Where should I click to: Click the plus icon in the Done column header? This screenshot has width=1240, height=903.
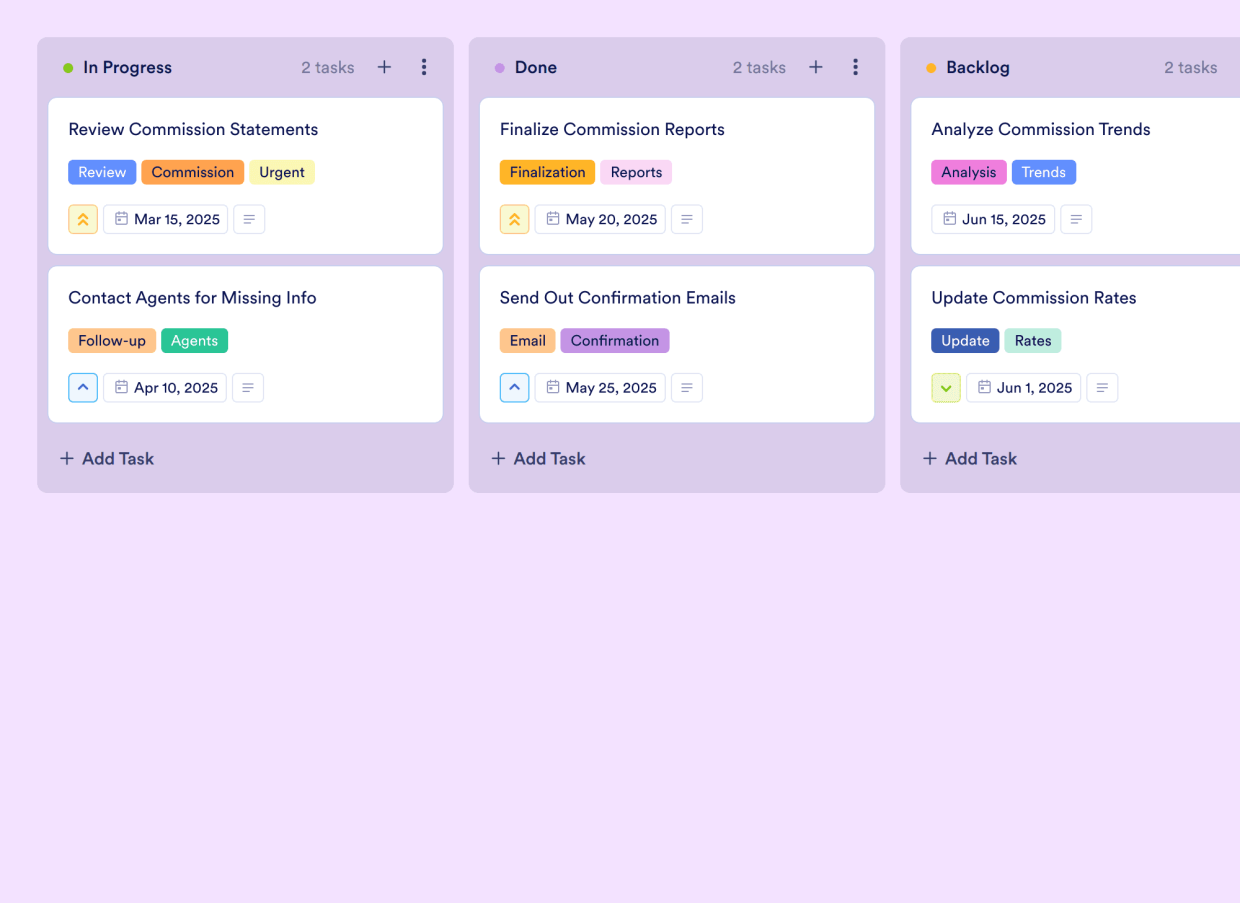(815, 67)
